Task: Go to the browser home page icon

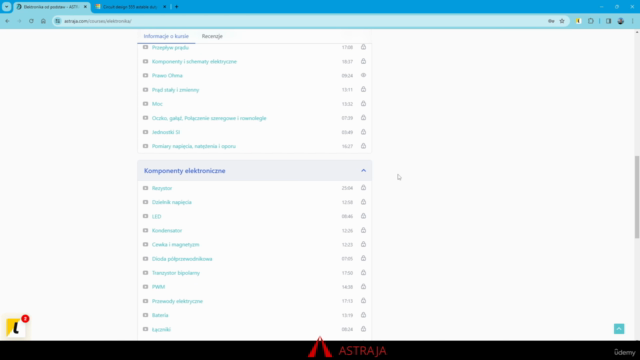Action: pyautogui.click(x=43, y=21)
